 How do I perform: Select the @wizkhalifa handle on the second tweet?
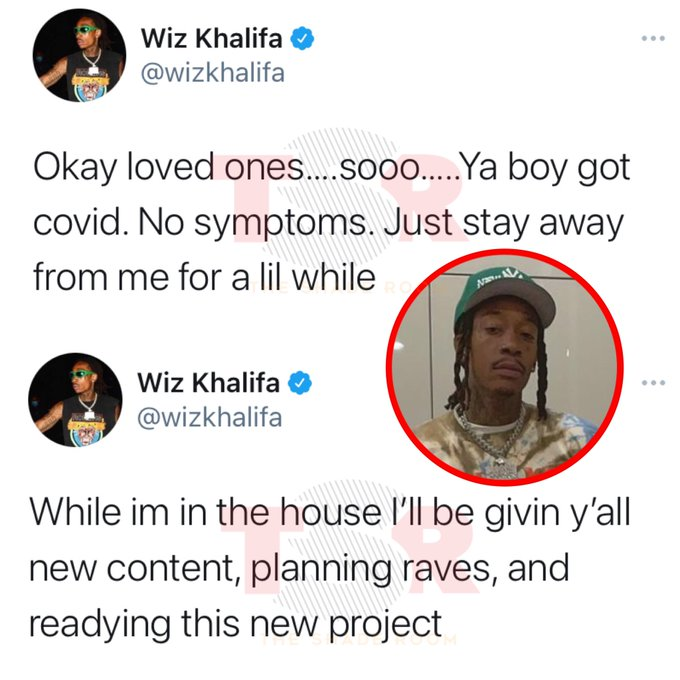tap(210, 418)
